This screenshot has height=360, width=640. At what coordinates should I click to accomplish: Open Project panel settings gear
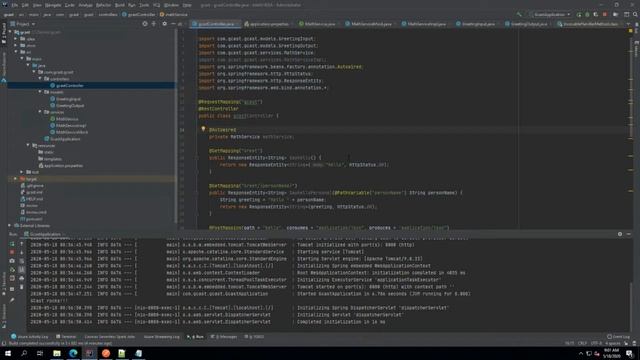(164, 24)
